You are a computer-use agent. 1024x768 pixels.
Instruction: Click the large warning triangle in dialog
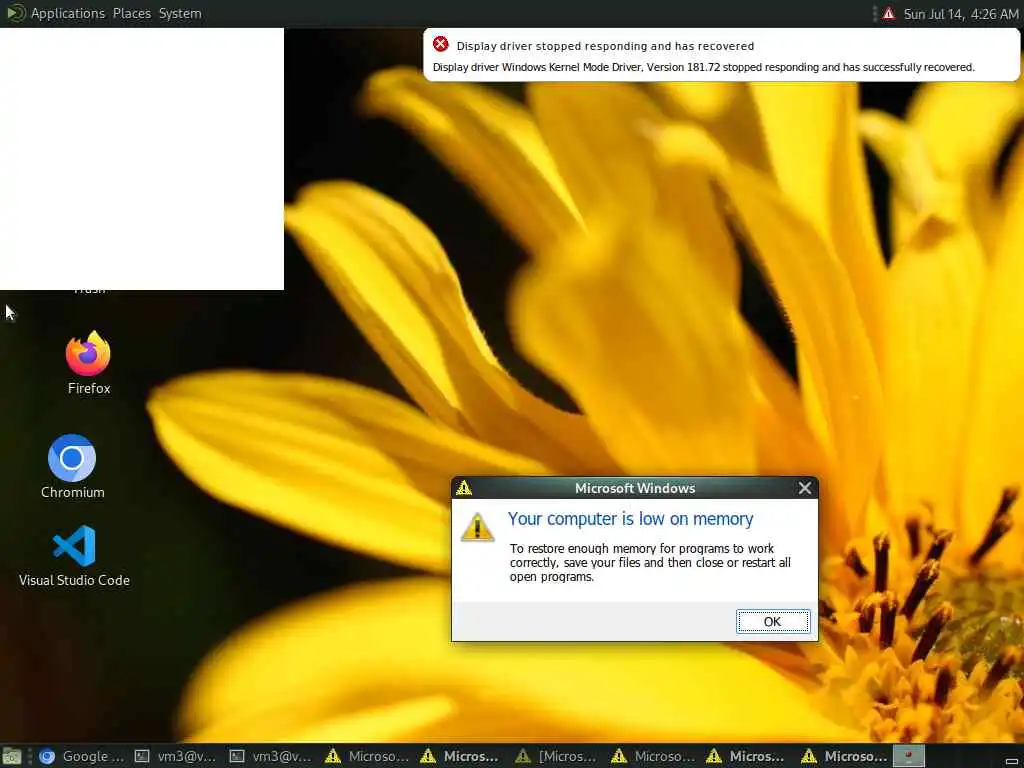point(477,527)
